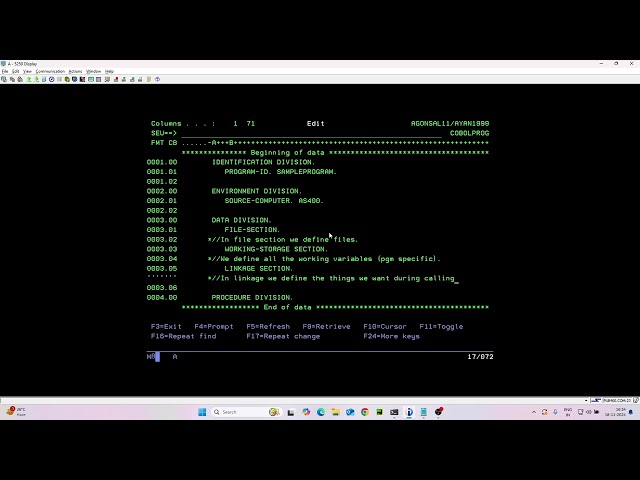Click the PROCEDURE DIVISION line

[x=252, y=298]
